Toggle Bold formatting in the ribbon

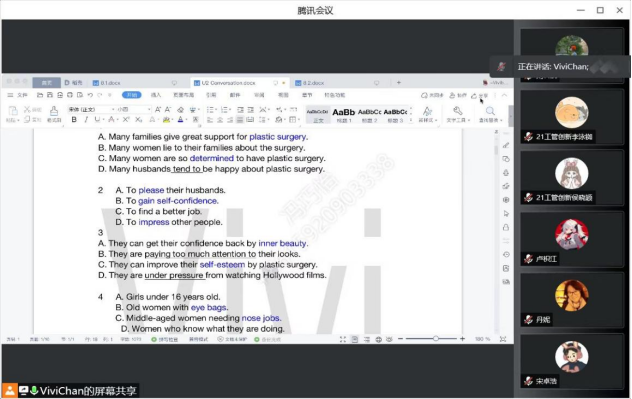pyautogui.click(x=74, y=120)
